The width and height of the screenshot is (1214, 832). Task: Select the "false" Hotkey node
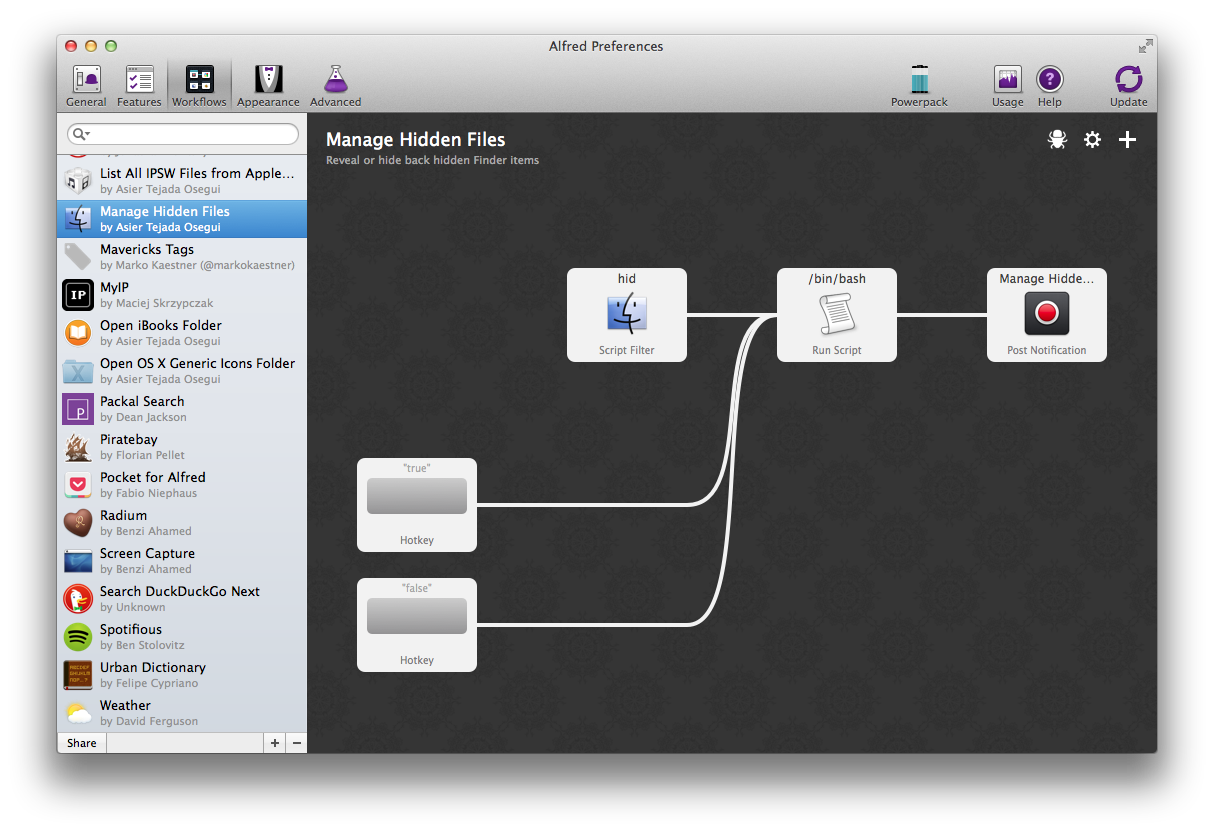point(417,625)
